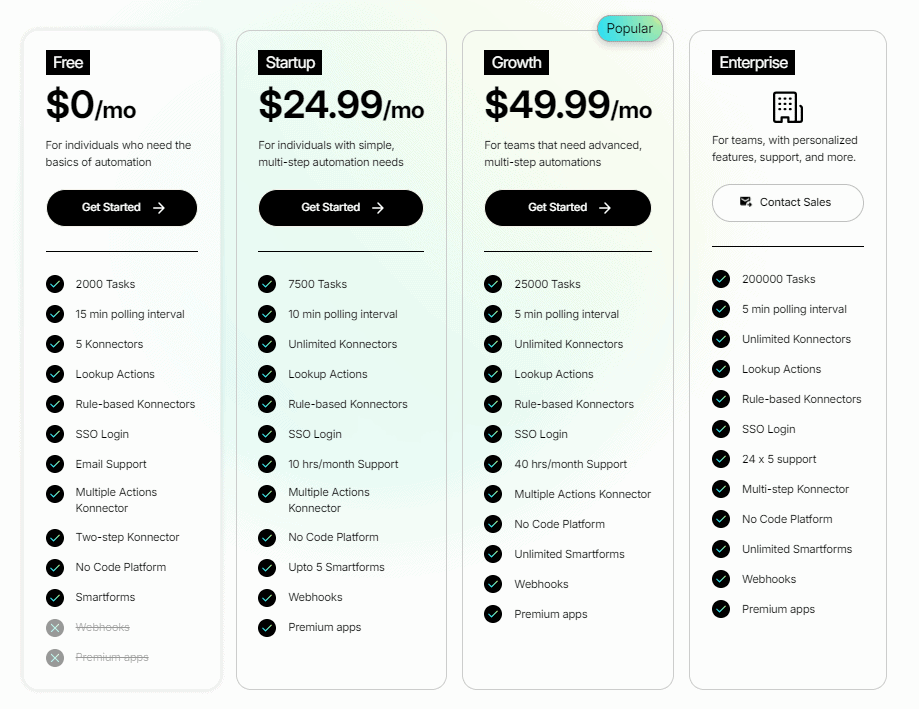Image resolution: width=919 pixels, height=709 pixels.
Task: Click the disabled checkmark beside Webhooks in Free
Action: [55, 628]
